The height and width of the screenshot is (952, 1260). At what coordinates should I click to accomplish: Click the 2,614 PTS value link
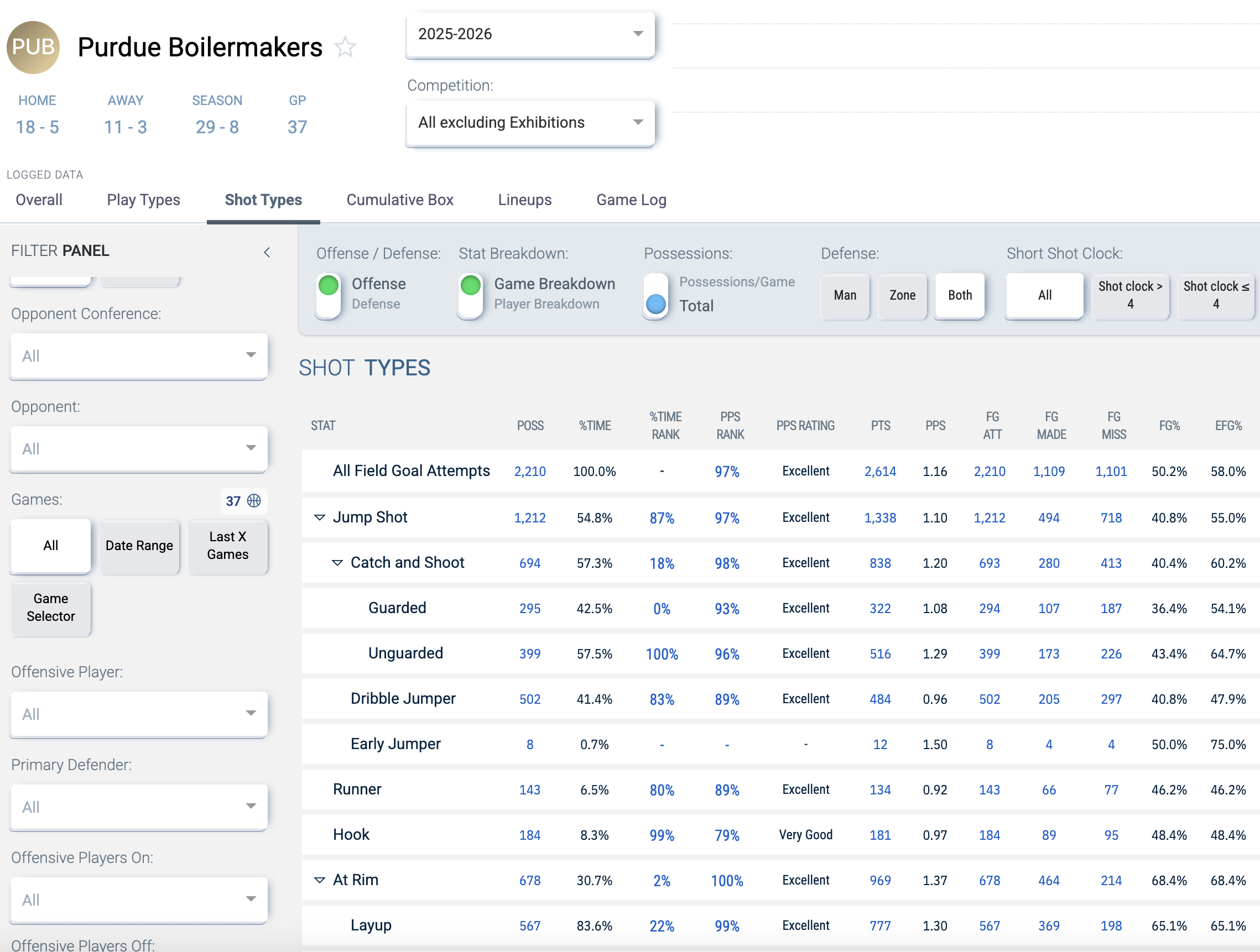[879, 472]
